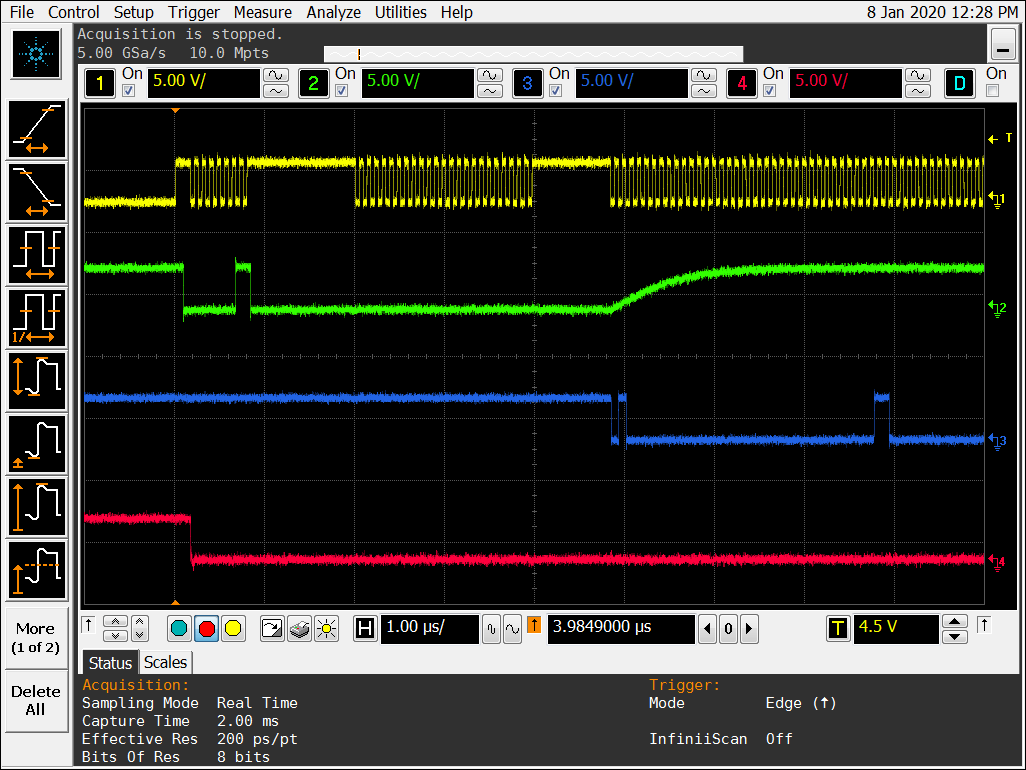Open the Control menu
This screenshot has height=770, width=1026.
(73, 12)
